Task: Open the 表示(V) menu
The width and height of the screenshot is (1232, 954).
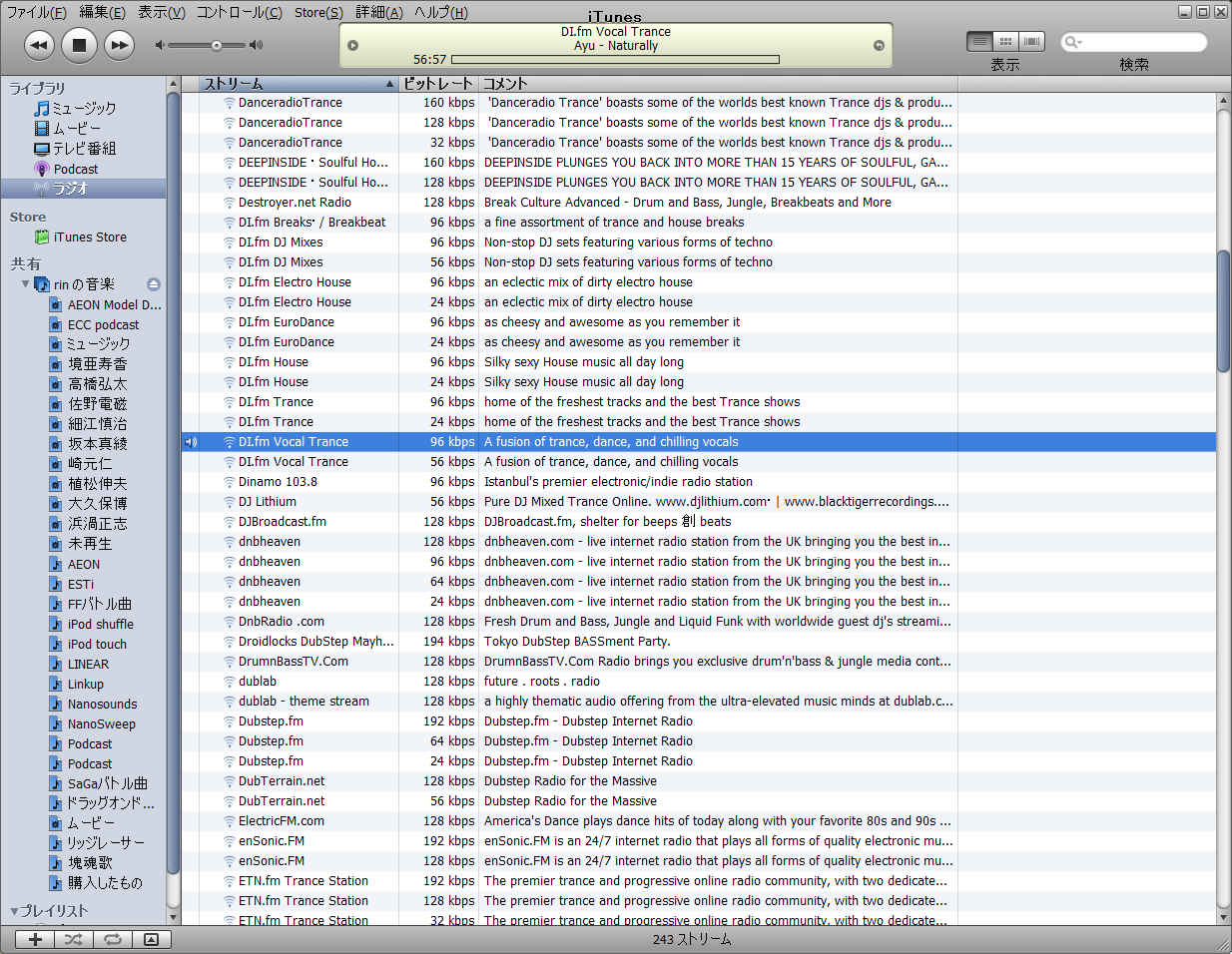Action: tap(162, 12)
